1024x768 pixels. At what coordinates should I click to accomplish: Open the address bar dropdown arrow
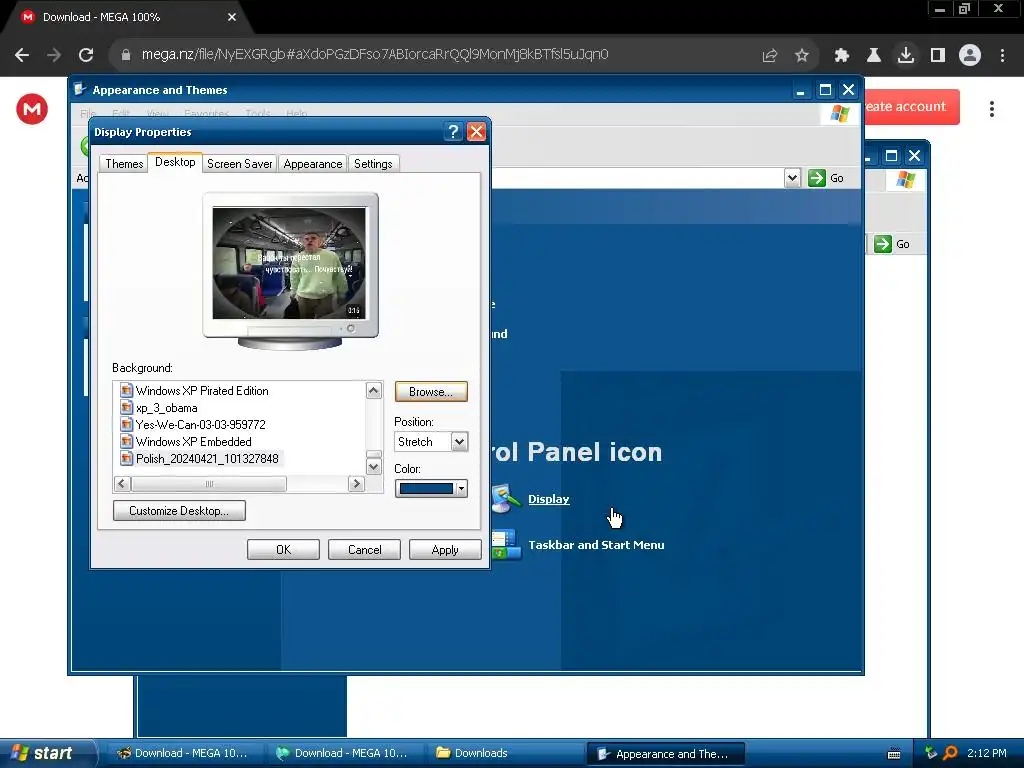[792, 178]
